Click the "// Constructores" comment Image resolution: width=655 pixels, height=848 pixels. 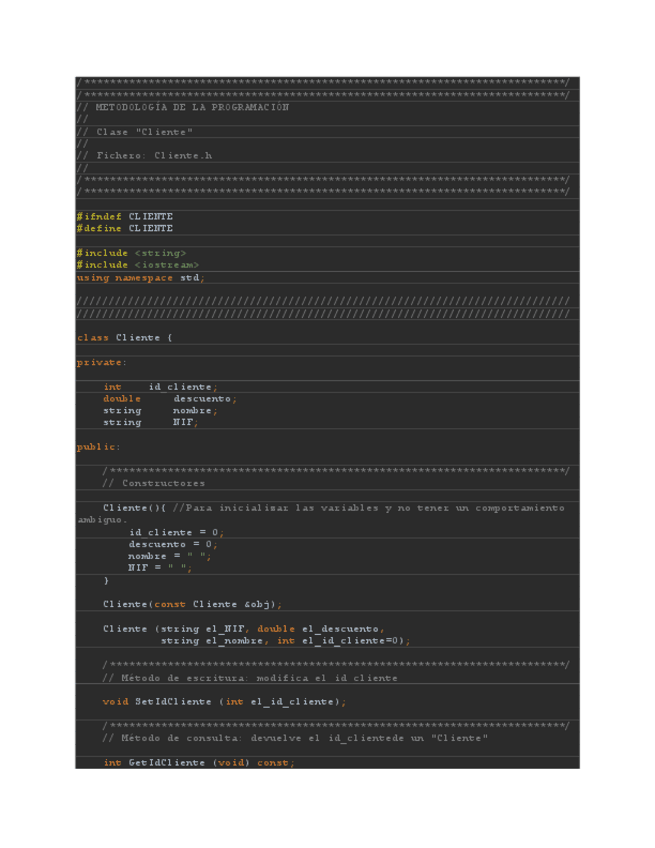click(154, 483)
